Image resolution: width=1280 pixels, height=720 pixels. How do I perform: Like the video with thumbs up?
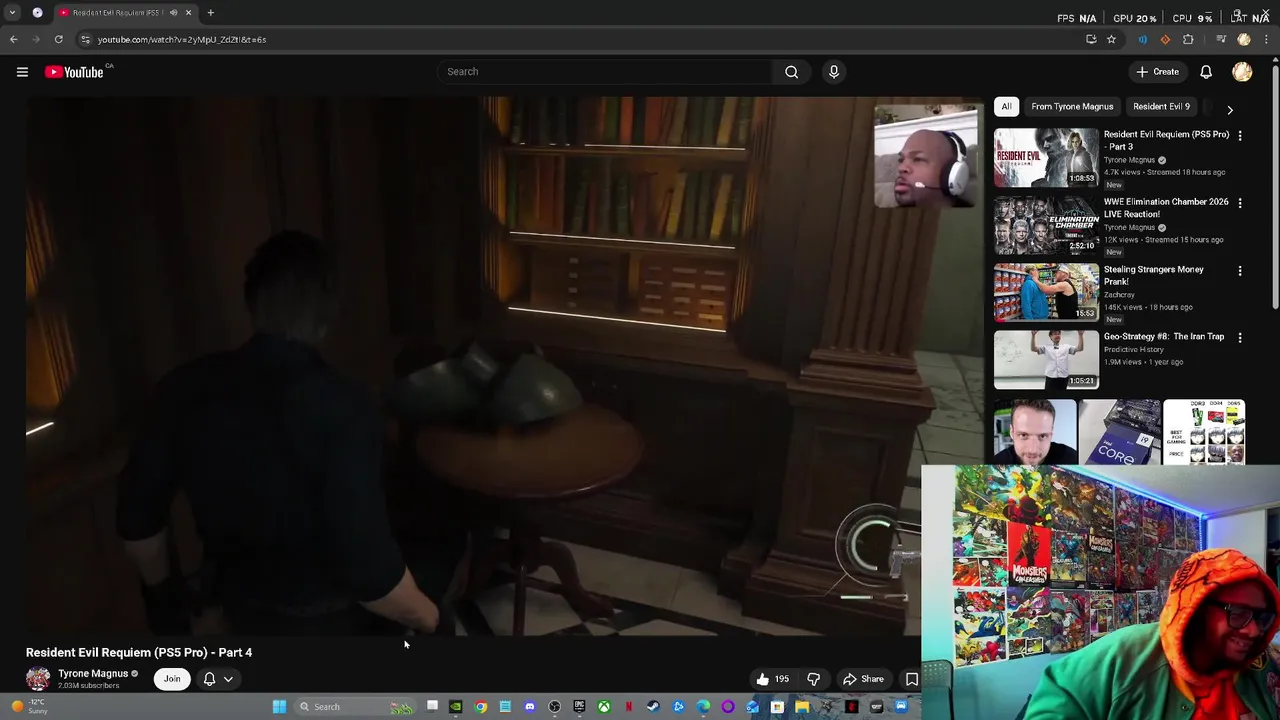pyautogui.click(x=773, y=679)
